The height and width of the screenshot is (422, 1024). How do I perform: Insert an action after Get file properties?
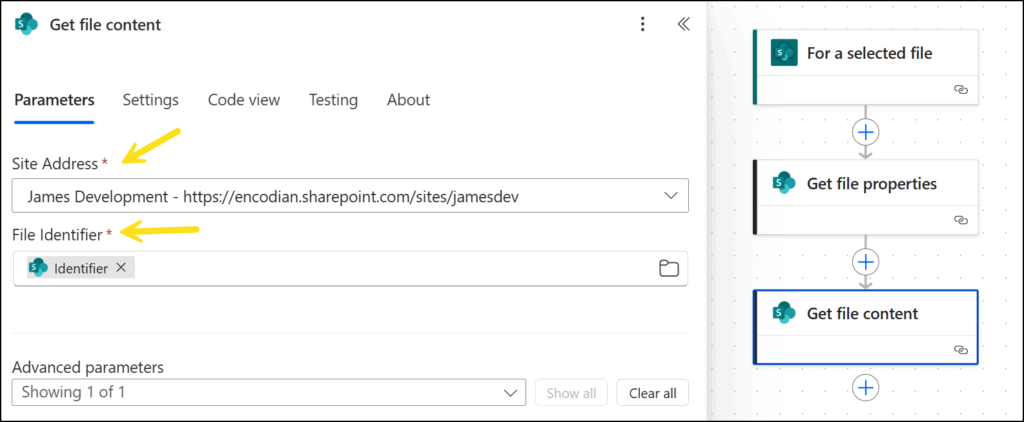coord(866,263)
